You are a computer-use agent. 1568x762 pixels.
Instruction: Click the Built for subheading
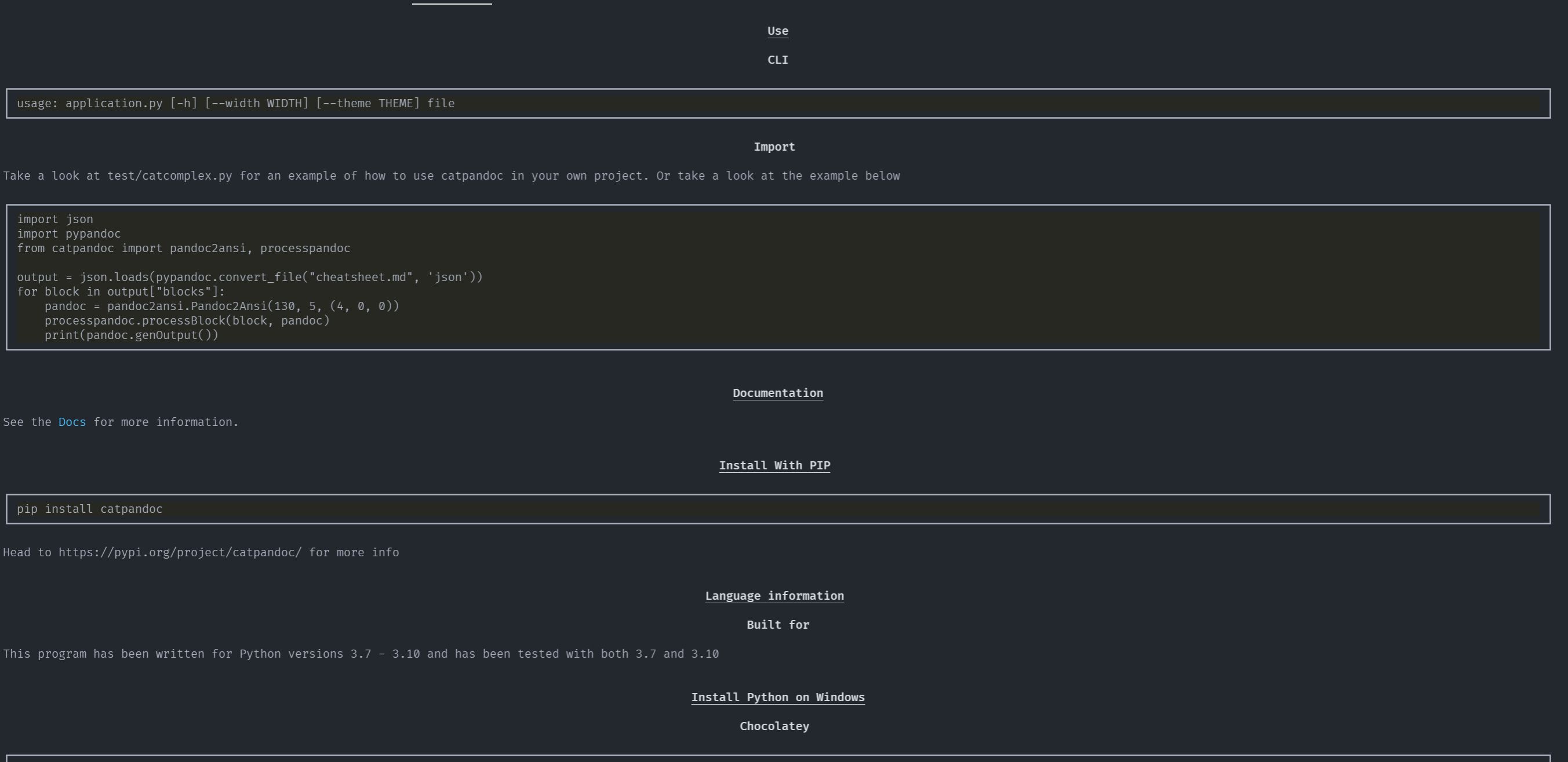pyautogui.click(x=777, y=625)
